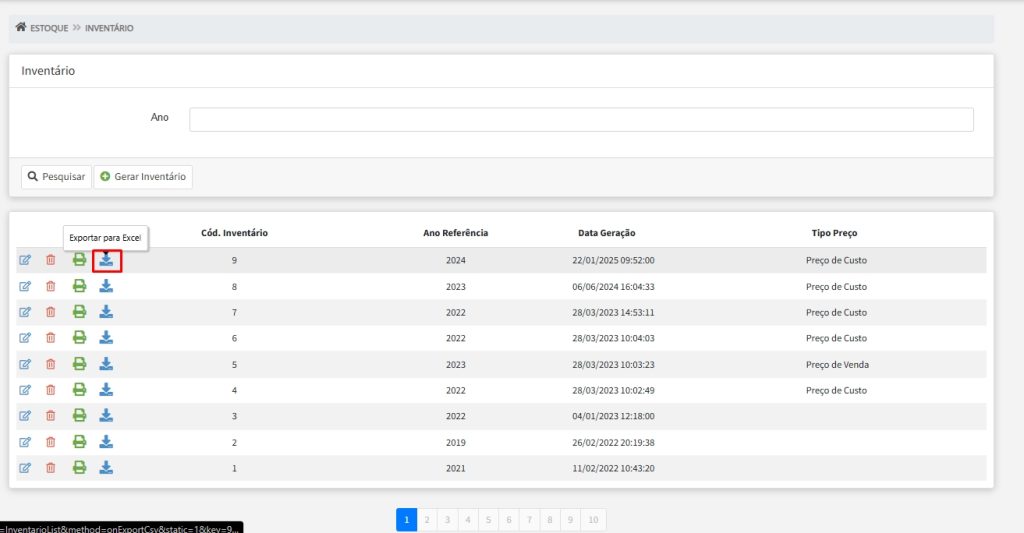The height and width of the screenshot is (533, 1024).
Task: Print inventory with code 7
Action: point(79,312)
